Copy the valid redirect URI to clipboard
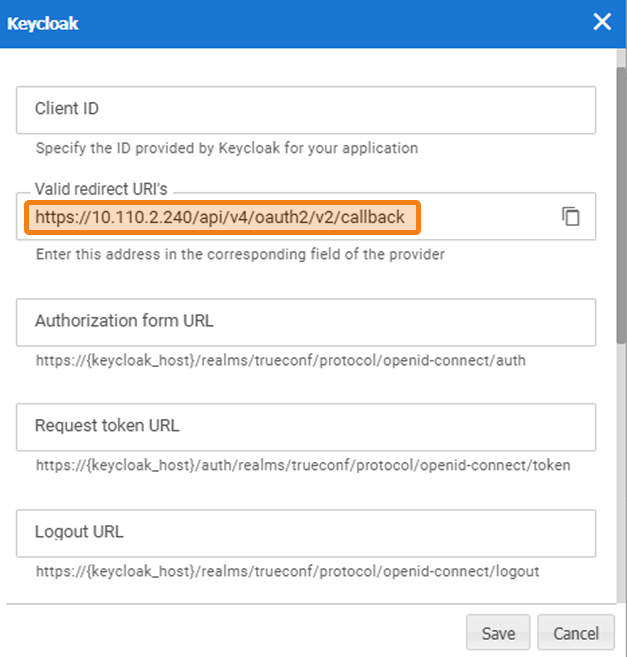 tap(571, 217)
